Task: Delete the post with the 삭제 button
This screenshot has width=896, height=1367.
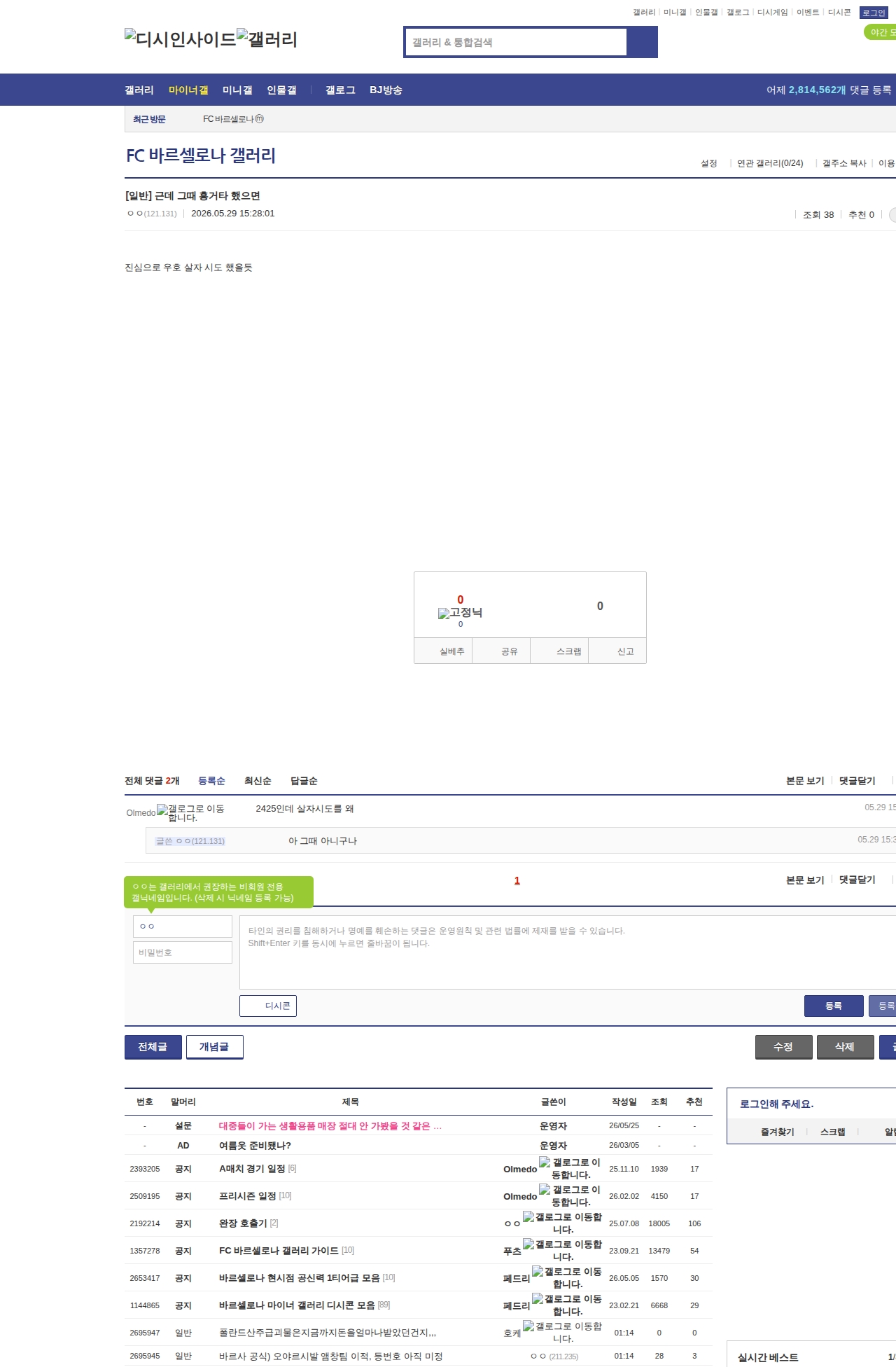Action: [846, 1047]
